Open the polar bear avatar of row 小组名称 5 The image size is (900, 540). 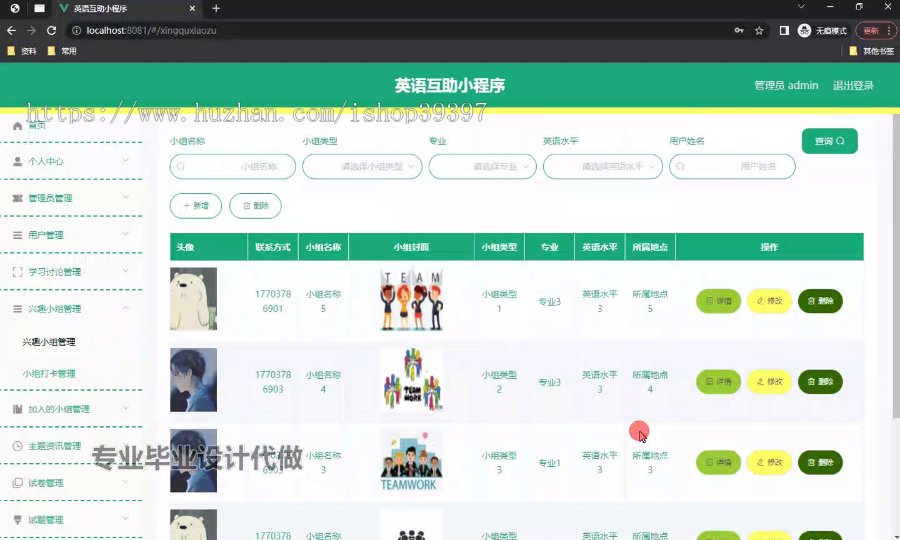pos(193,299)
